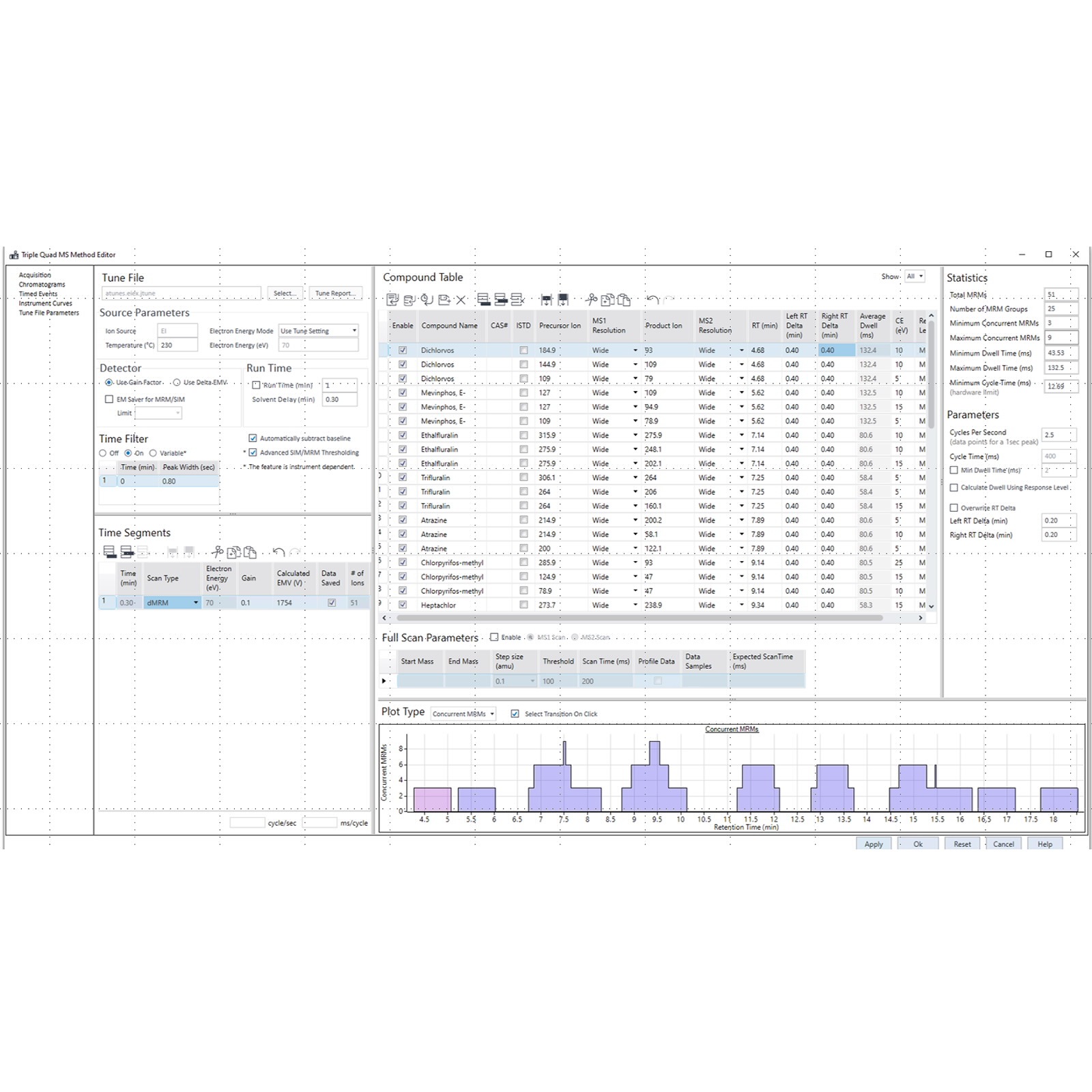Viewport: 1092px width, 1092px height.
Task: Click the copy icon in Time Segments toolbar
Action: click(x=233, y=552)
